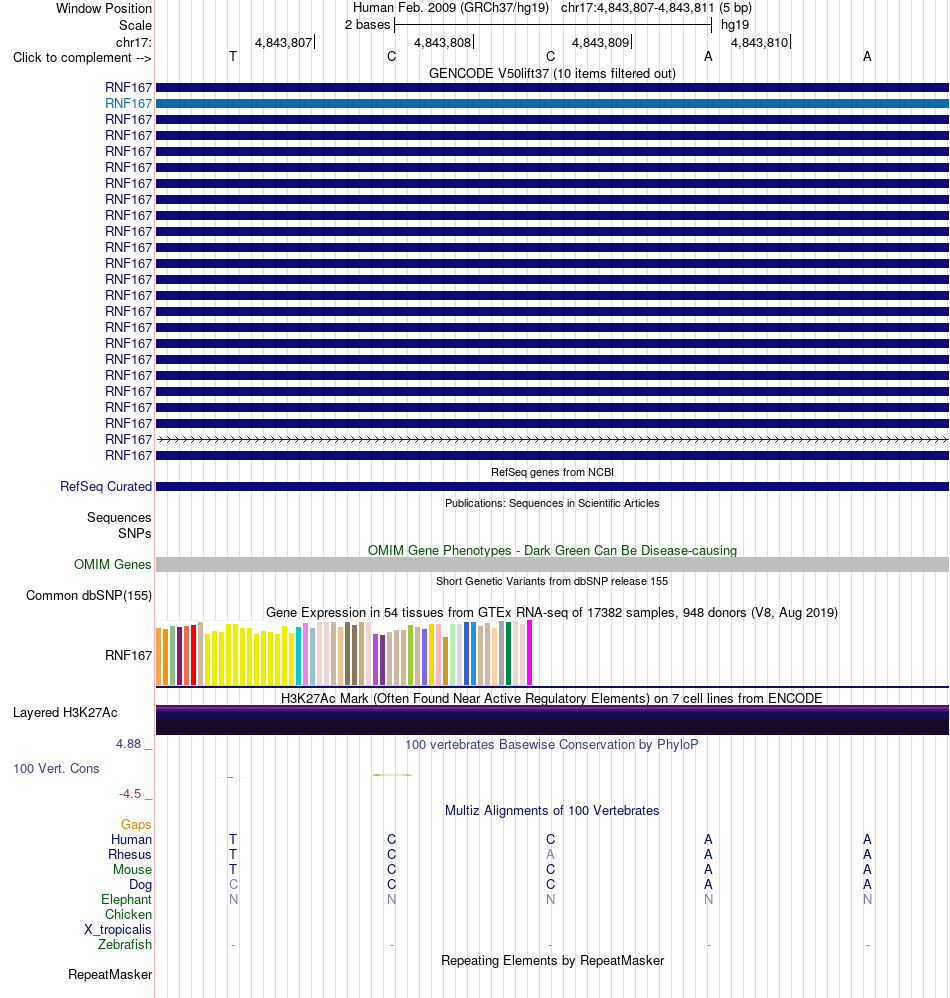Click the first orange bar of the GTEx chart

click(159, 657)
